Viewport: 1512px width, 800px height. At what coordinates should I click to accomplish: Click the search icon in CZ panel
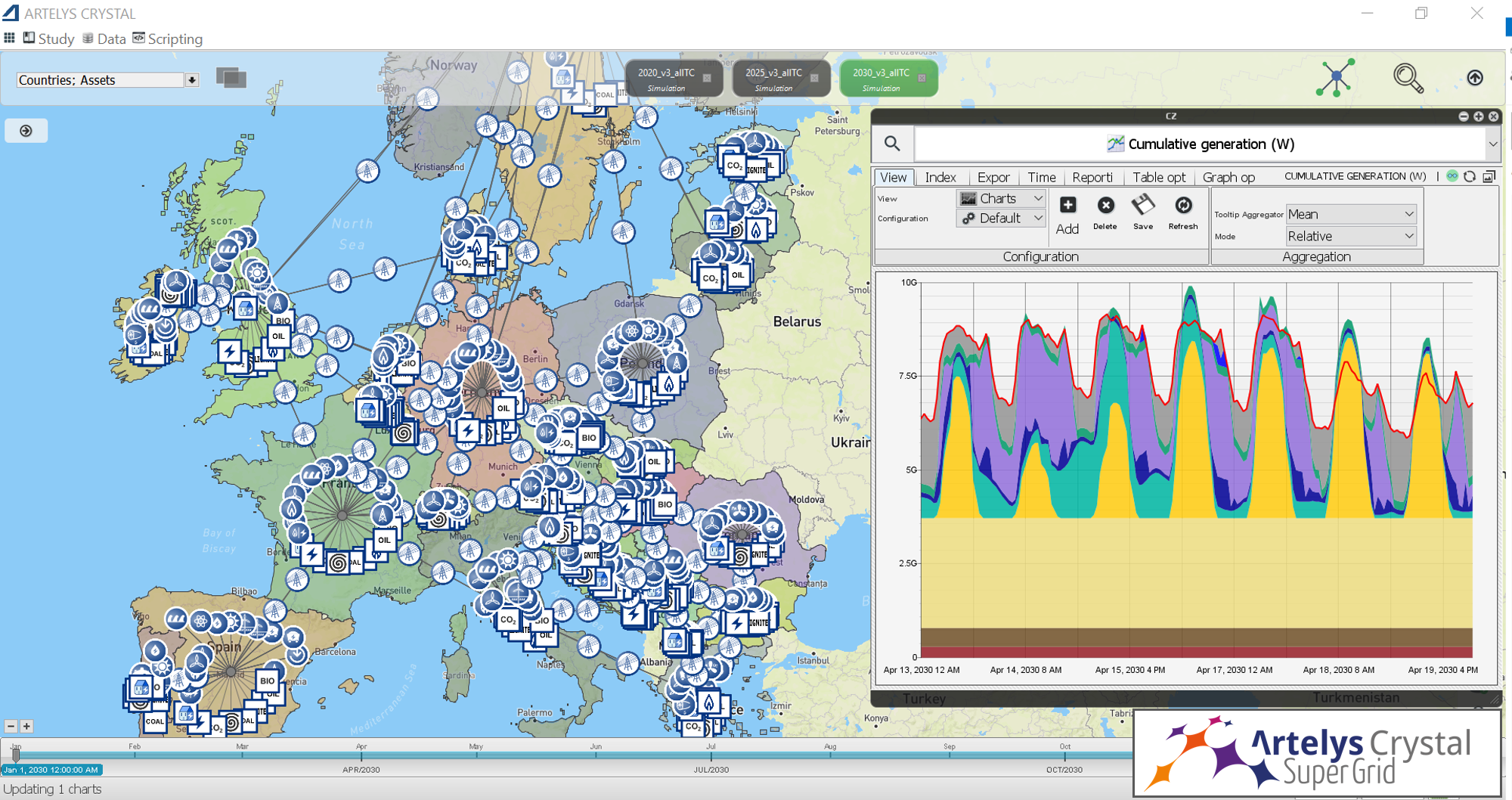[892, 144]
